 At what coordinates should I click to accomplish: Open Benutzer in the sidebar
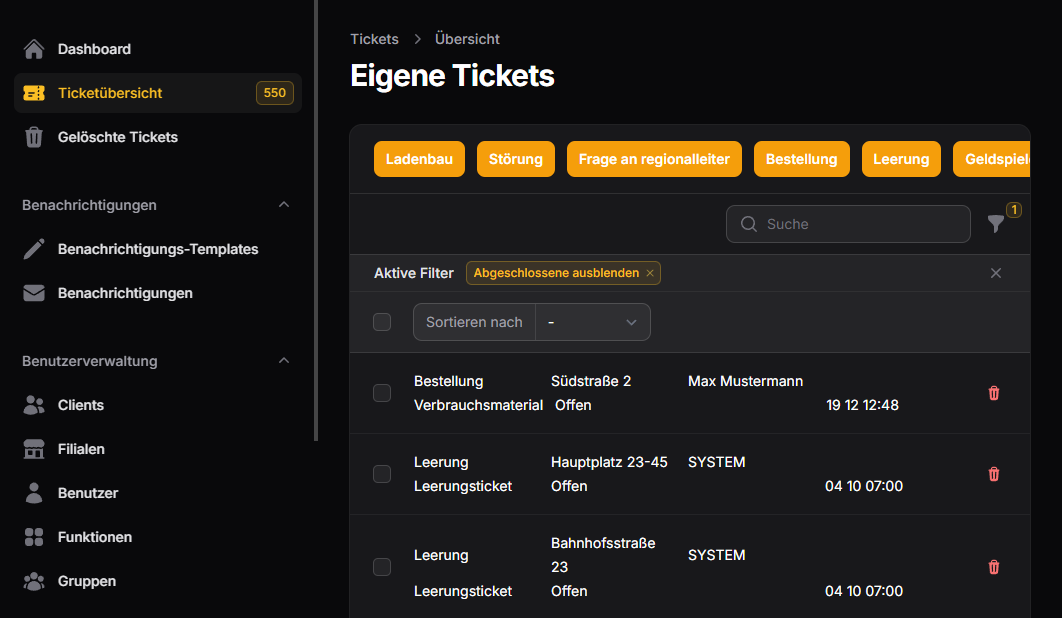click(x=158, y=493)
